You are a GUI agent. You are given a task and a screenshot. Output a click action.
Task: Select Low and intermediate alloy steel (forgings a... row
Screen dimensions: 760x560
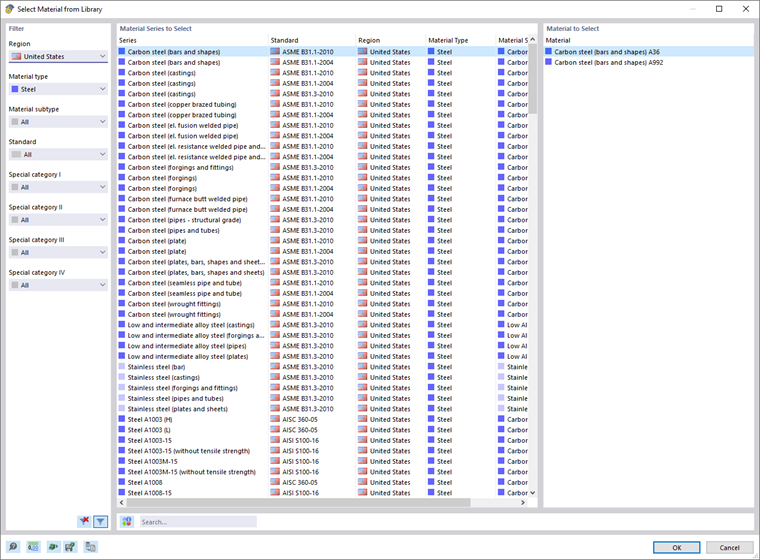[323, 335]
